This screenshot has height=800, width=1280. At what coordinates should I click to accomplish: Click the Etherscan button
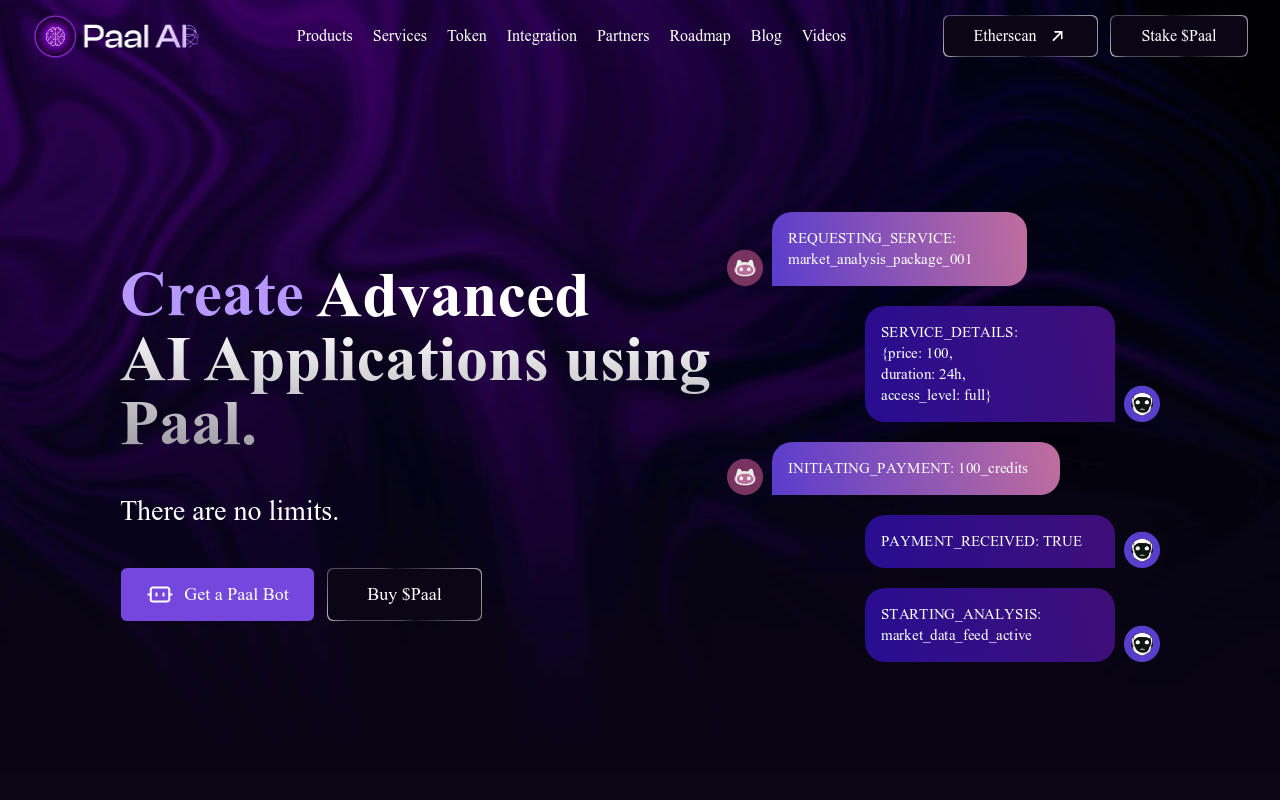(1020, 36)
